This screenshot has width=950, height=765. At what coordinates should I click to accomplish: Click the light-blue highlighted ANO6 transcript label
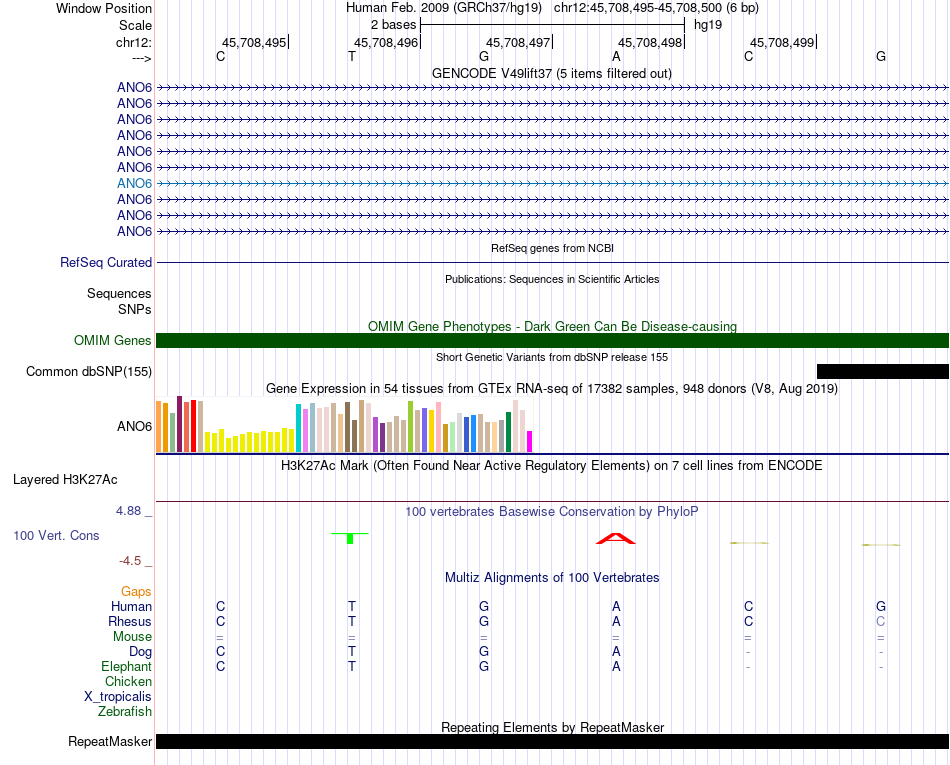134,184
